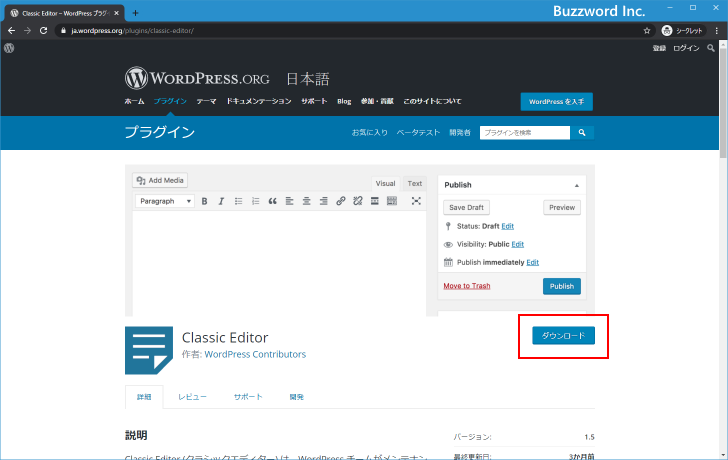Reload the page with the refresh icon
Viewport: 728px width, 460px height.
pos(44,31)
